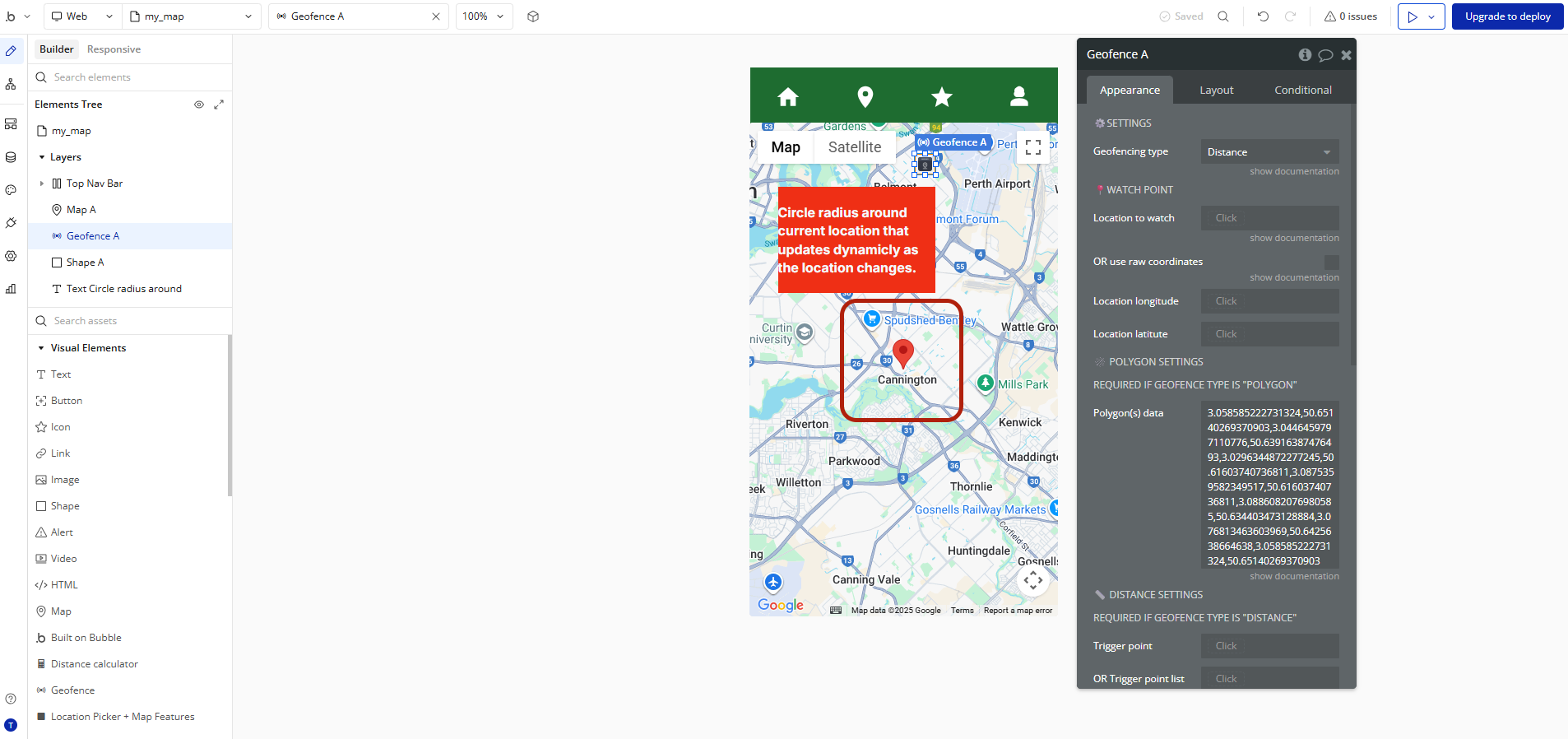
Task: Select Shape A in elements tree
Action: [130, 263]
